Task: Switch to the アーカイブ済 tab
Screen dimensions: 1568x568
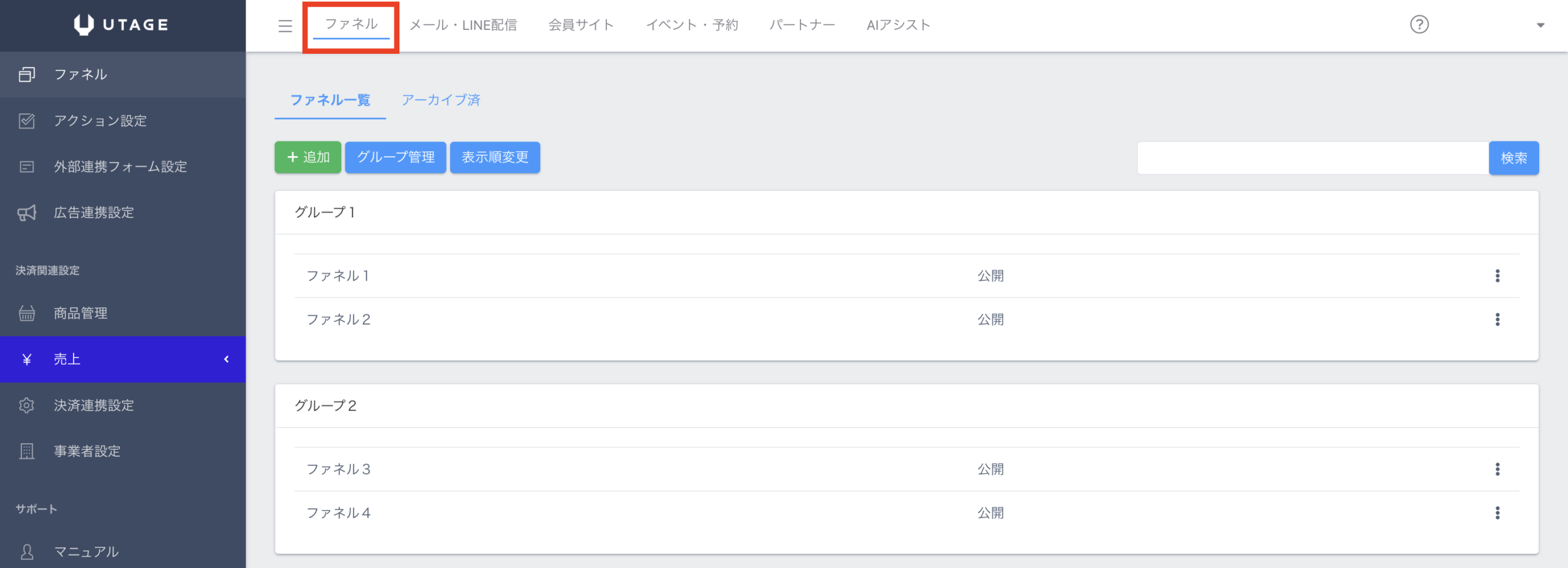Action: [440, 100]
